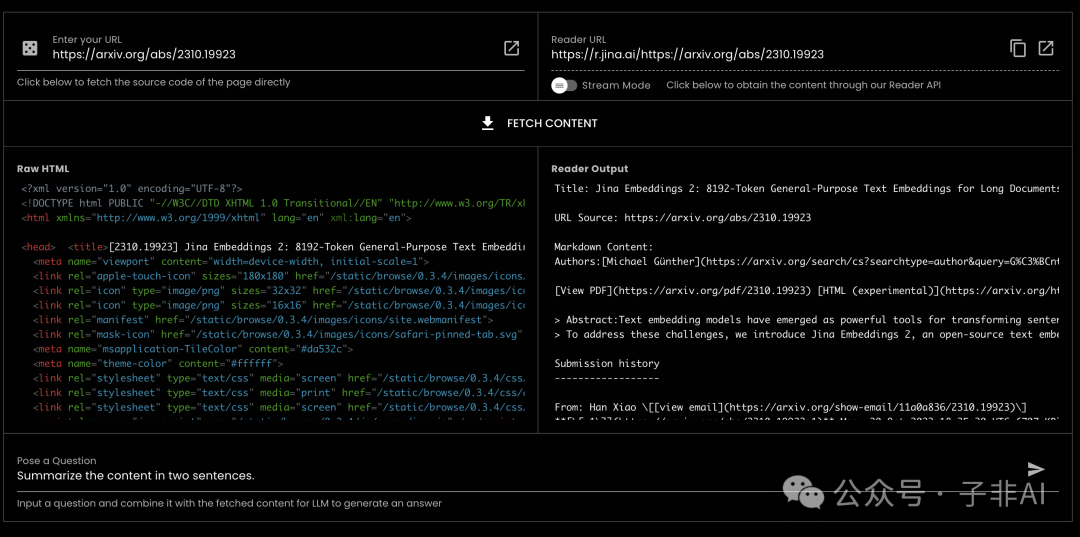Screen dimensions: 1080x537
Task: Click the Stream Mode label
Action: coord(616,86)
